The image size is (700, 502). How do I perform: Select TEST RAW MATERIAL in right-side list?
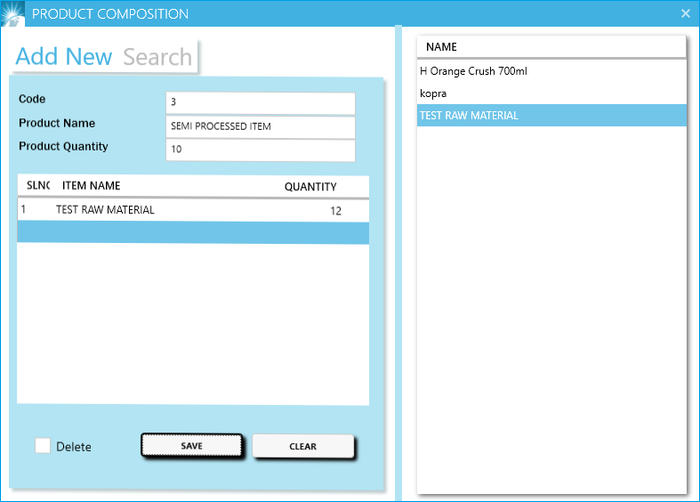click(469, 116)
